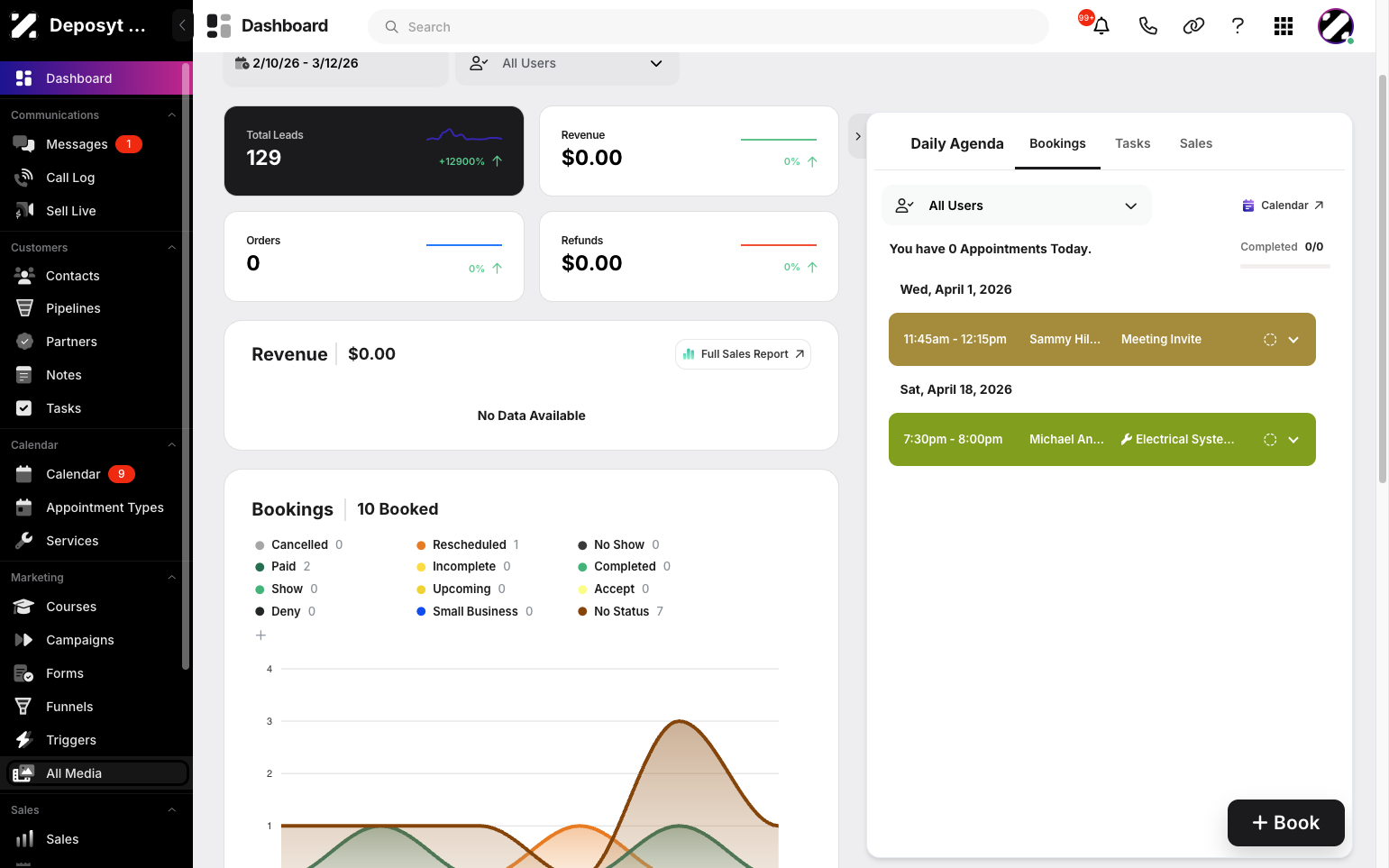1389x868 pixels.
Task: Open the help question mark icon
Action: [x=1238, y=26]
